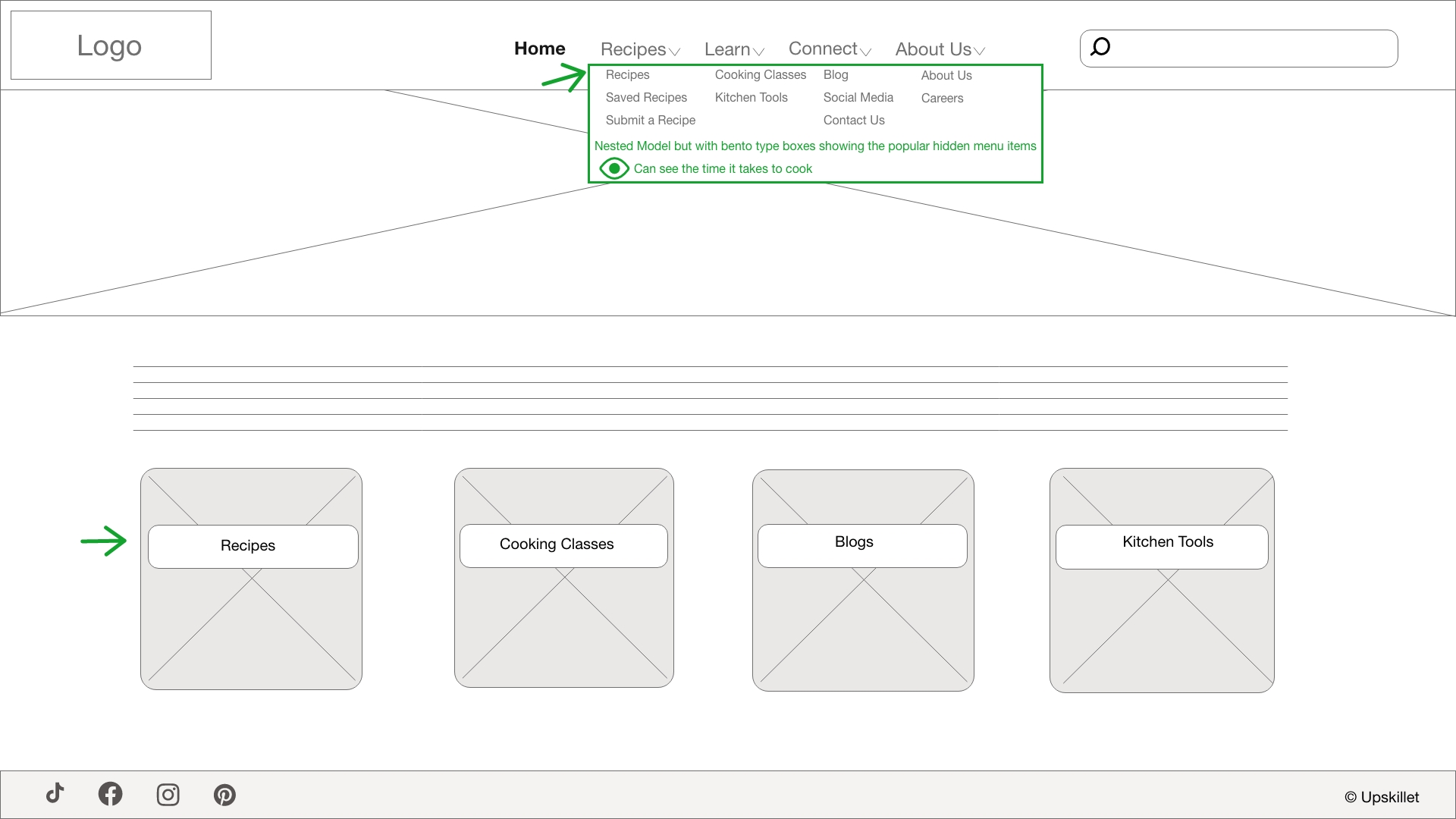The height and width of the screenshot is (819, 1456).
Task: Click the TikTok icon in the footer
Action: coord(54,794)
